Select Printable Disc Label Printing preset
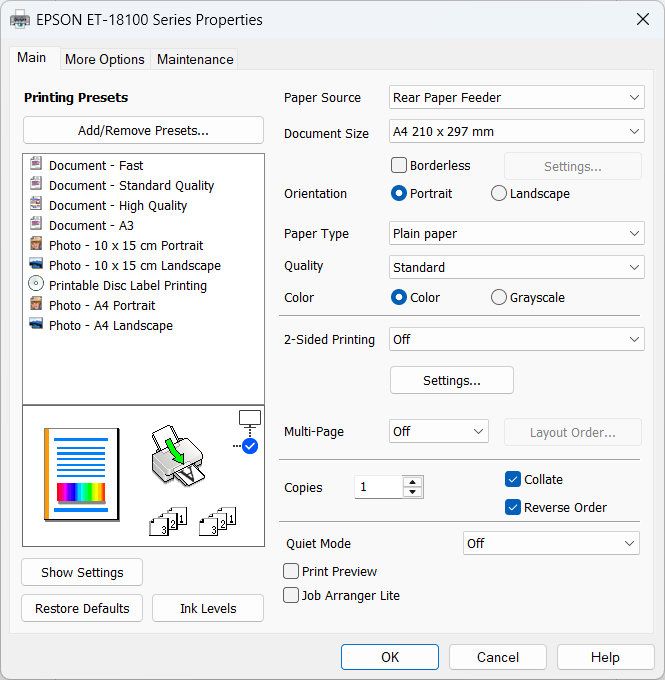 click(128, 285)
